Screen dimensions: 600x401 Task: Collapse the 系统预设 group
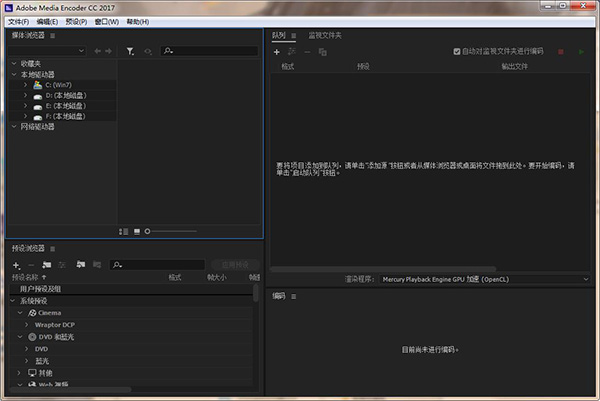[x=13, y=301]
